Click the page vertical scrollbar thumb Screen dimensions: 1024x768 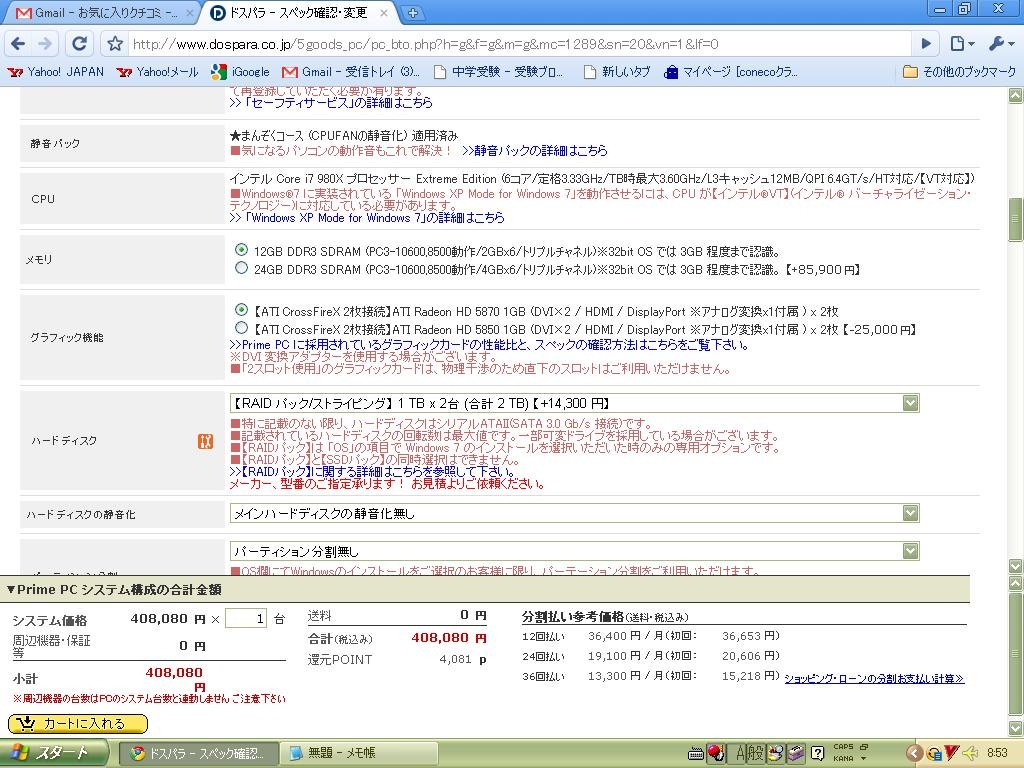click(1016, 219)
